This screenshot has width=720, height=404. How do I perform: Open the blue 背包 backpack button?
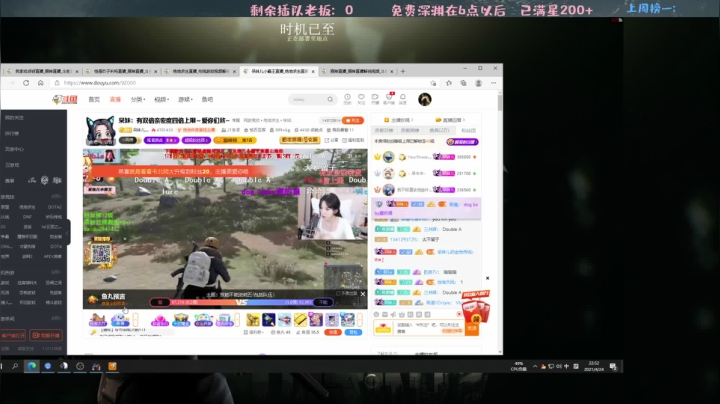coord(353,332)
